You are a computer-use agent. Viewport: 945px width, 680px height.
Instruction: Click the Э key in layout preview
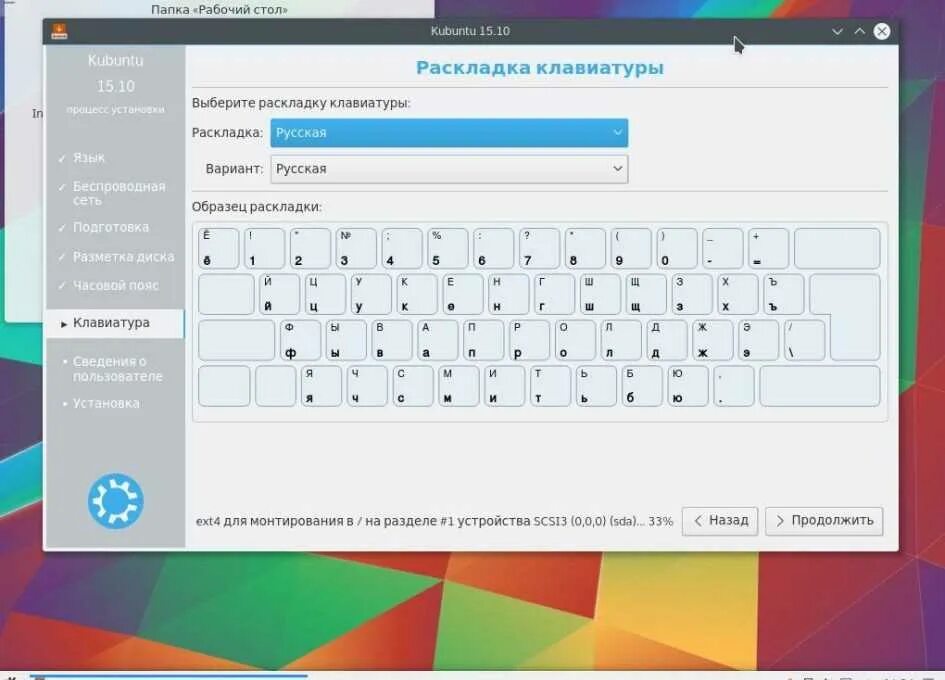point(759,340)
